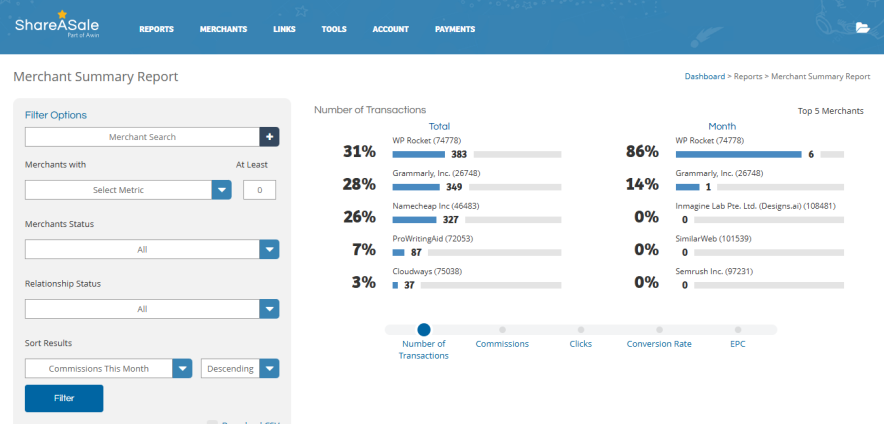Expand Commissions This Month sort dropdown
This screenshot has width=884, height=424.
pyautogui.click(x=181, y=368)
